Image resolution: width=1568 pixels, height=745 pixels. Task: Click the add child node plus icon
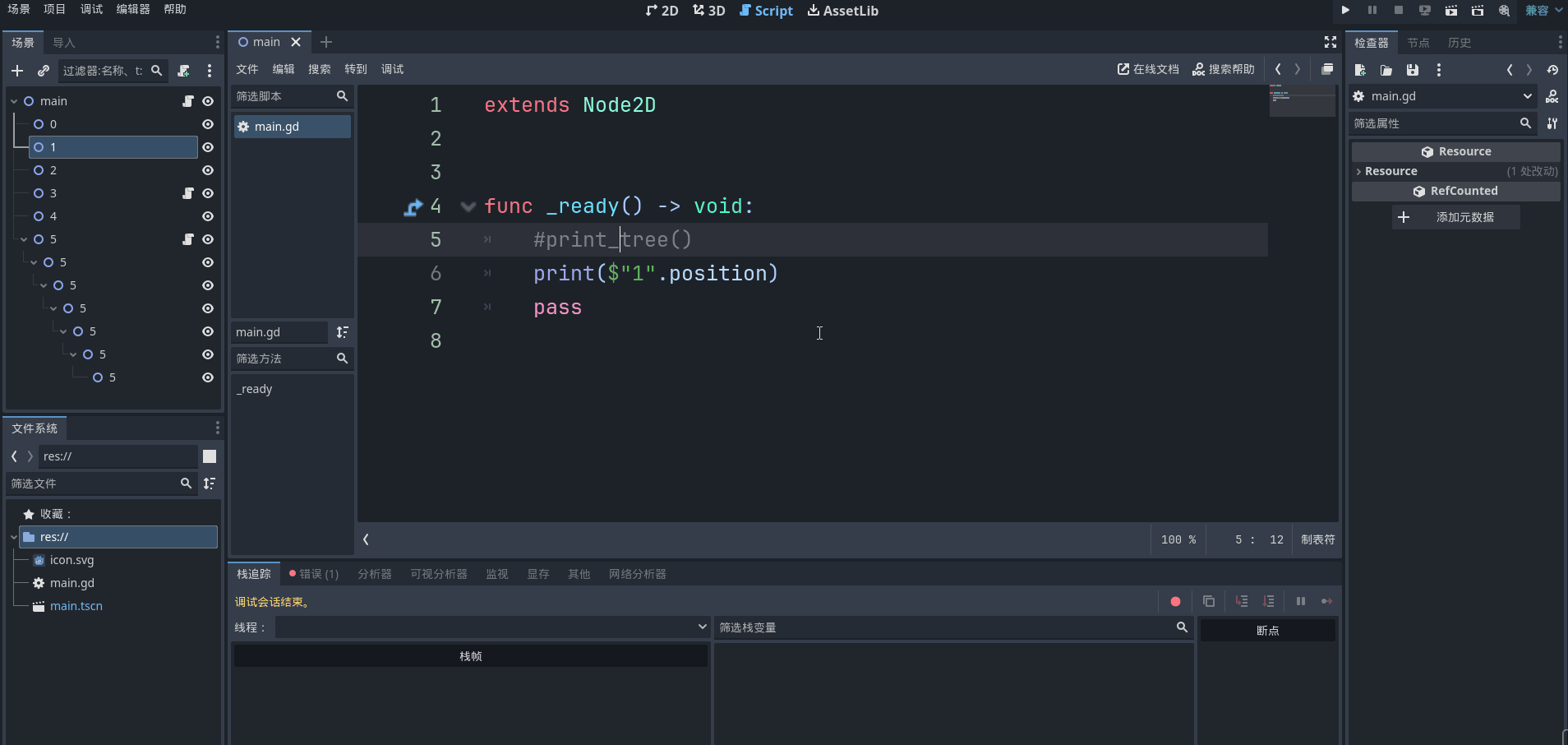17,71
